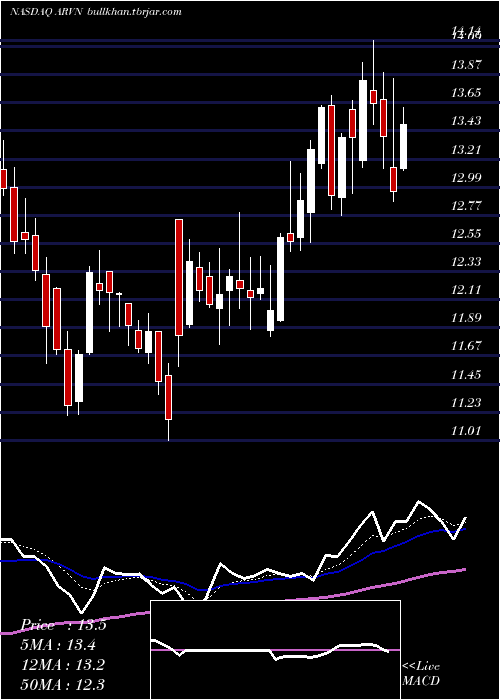Select the 11.23 price axis label
The height and width of the screenshot is (700, 500).
467,403
